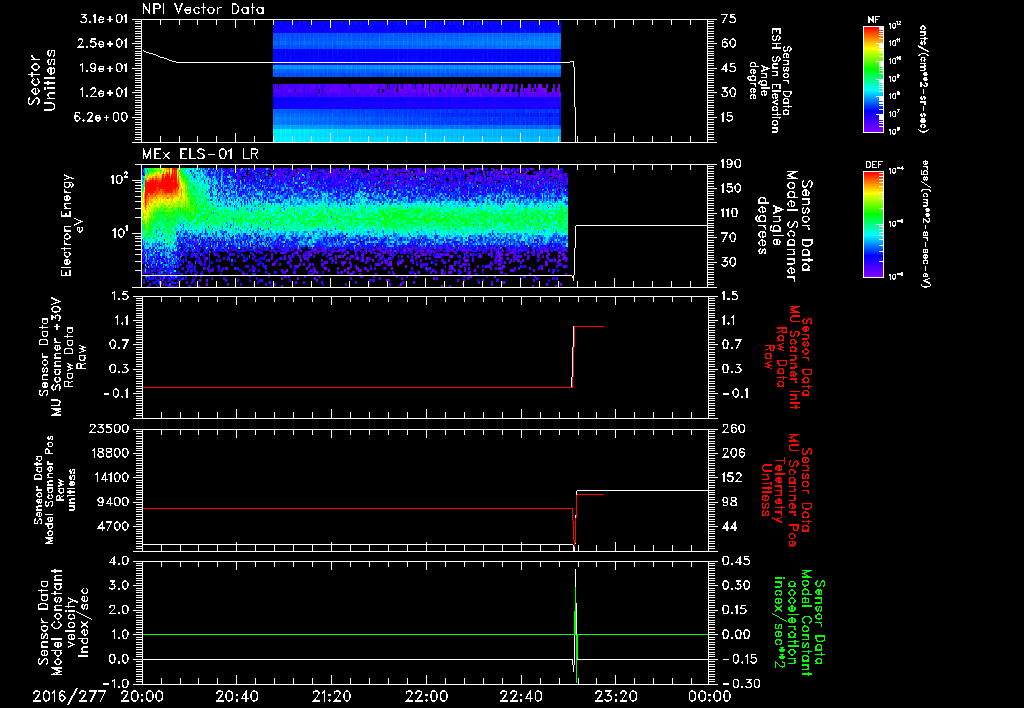Click the 22:00 time axis label
The height and width of the screenshot is (708, 1024).
pyautogui.click(x=426, y=696)
